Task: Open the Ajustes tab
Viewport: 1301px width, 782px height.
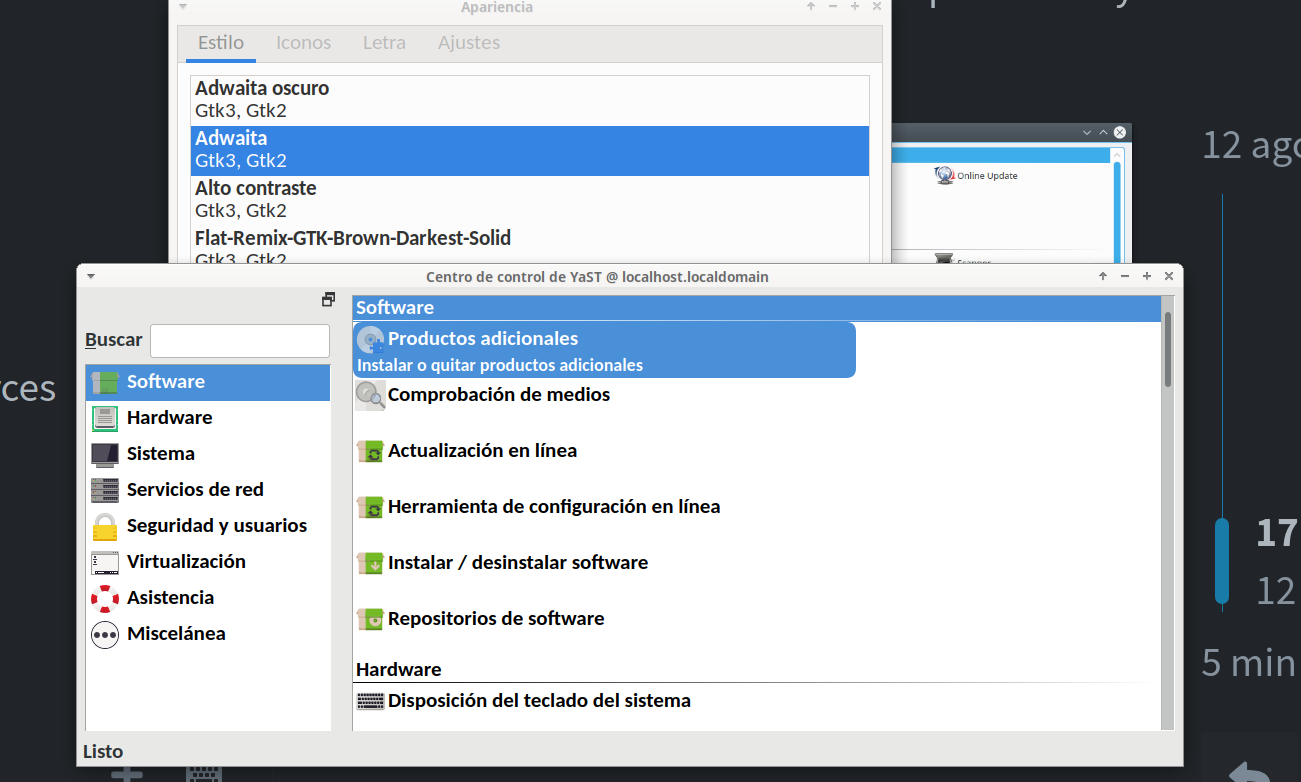Action: [468, 43]
